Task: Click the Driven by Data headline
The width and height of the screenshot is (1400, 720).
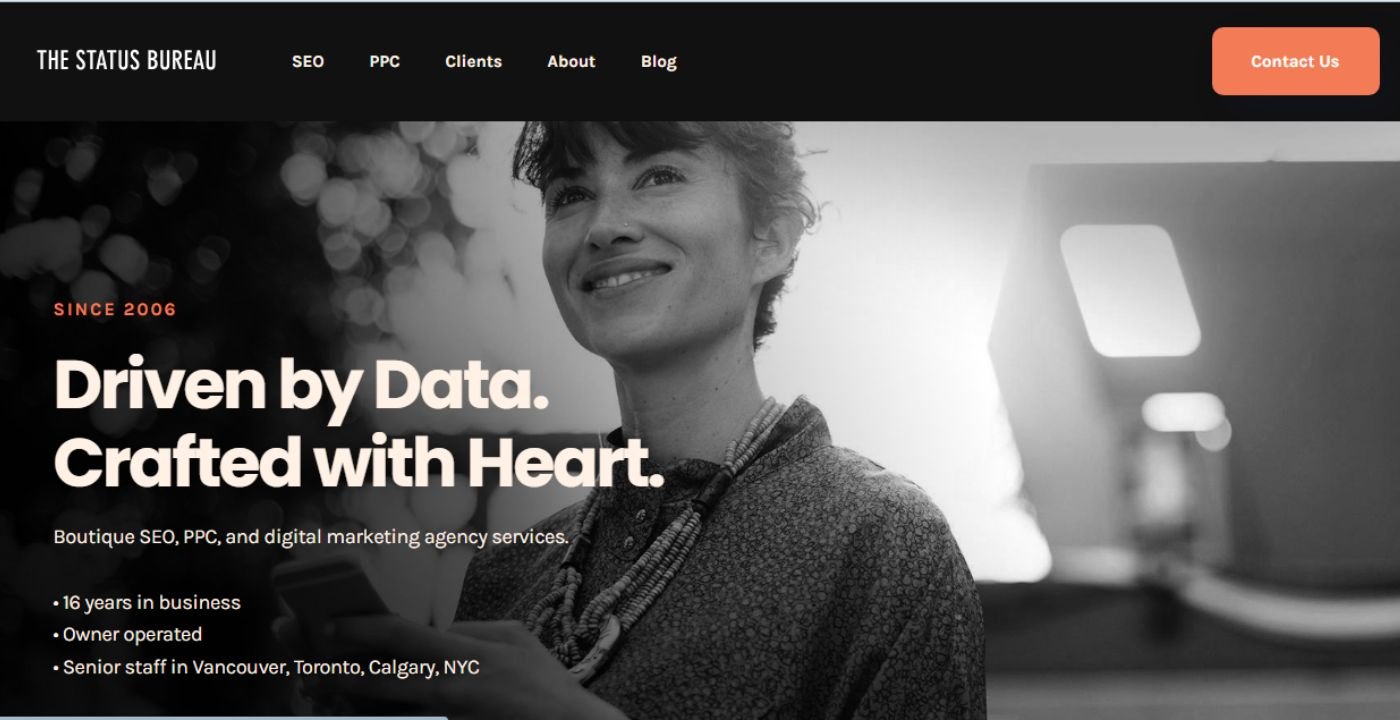Action: [301, 385]
